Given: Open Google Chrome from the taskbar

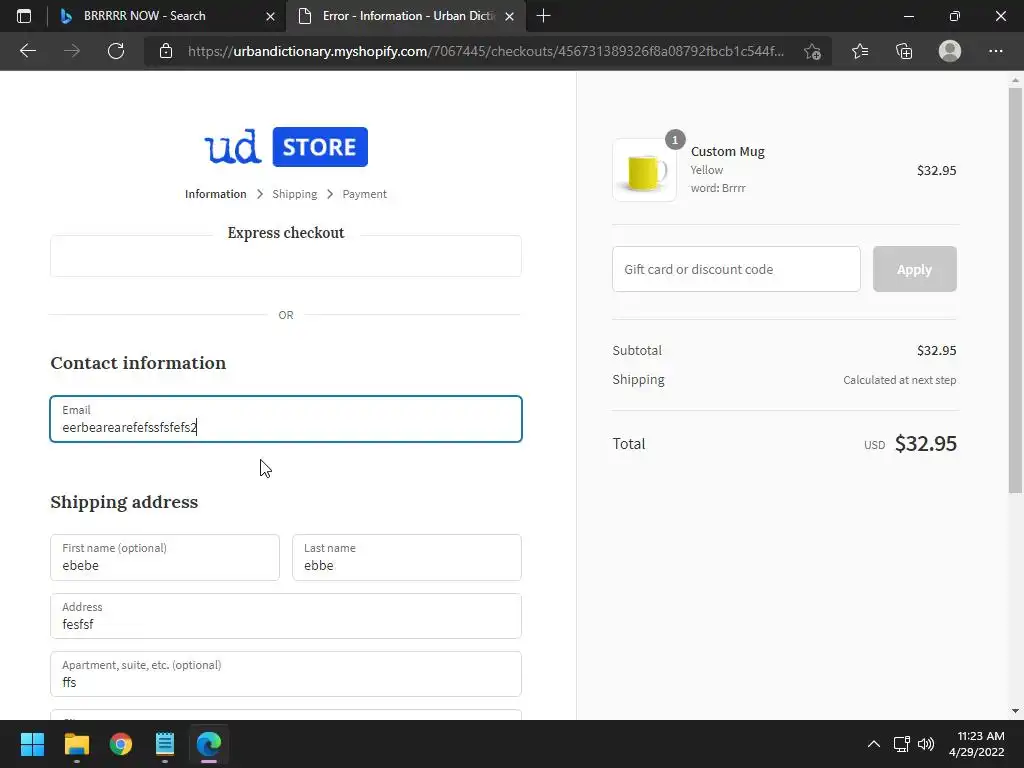Looking at the screenshot, I should (x=121, y=744).
